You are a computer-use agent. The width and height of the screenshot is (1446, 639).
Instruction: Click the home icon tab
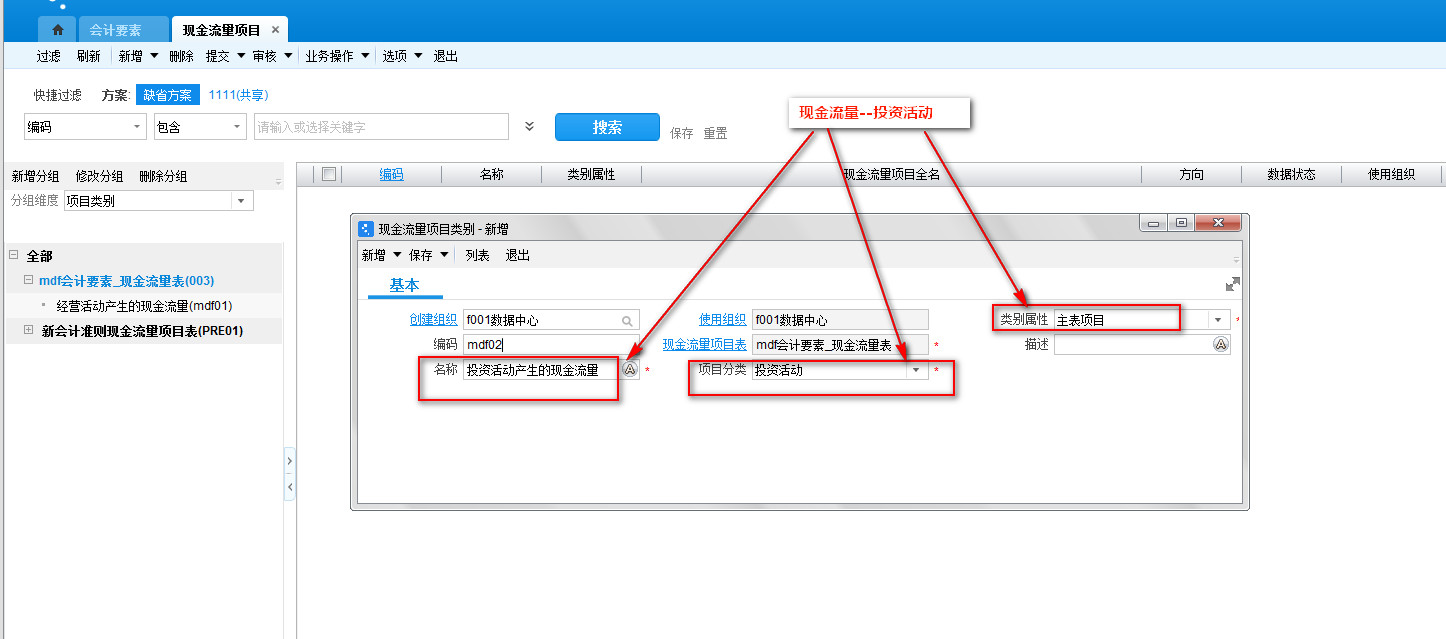(x=57, y=30)
